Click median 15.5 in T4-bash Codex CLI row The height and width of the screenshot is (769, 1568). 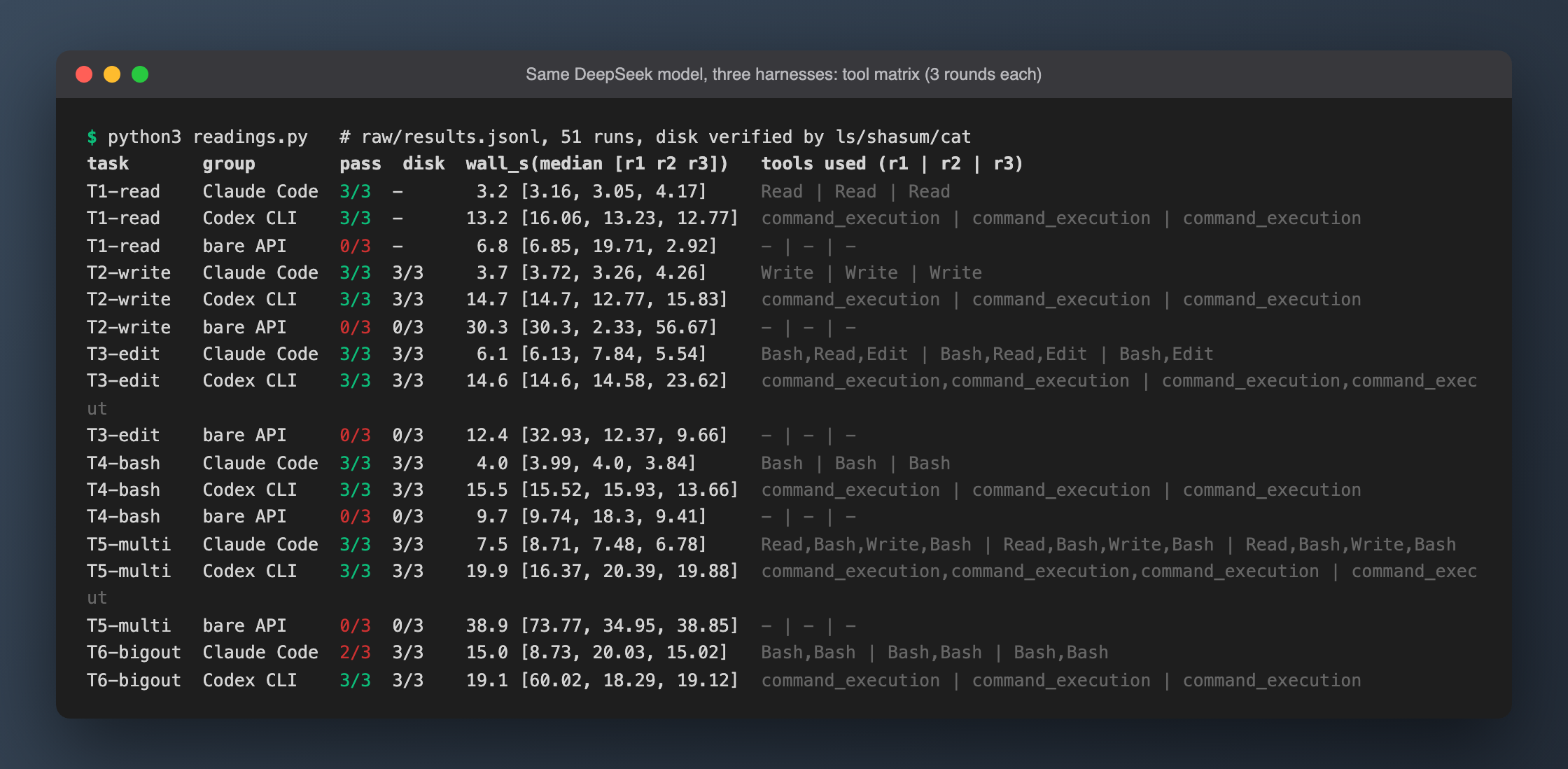[x=486, y=490]
